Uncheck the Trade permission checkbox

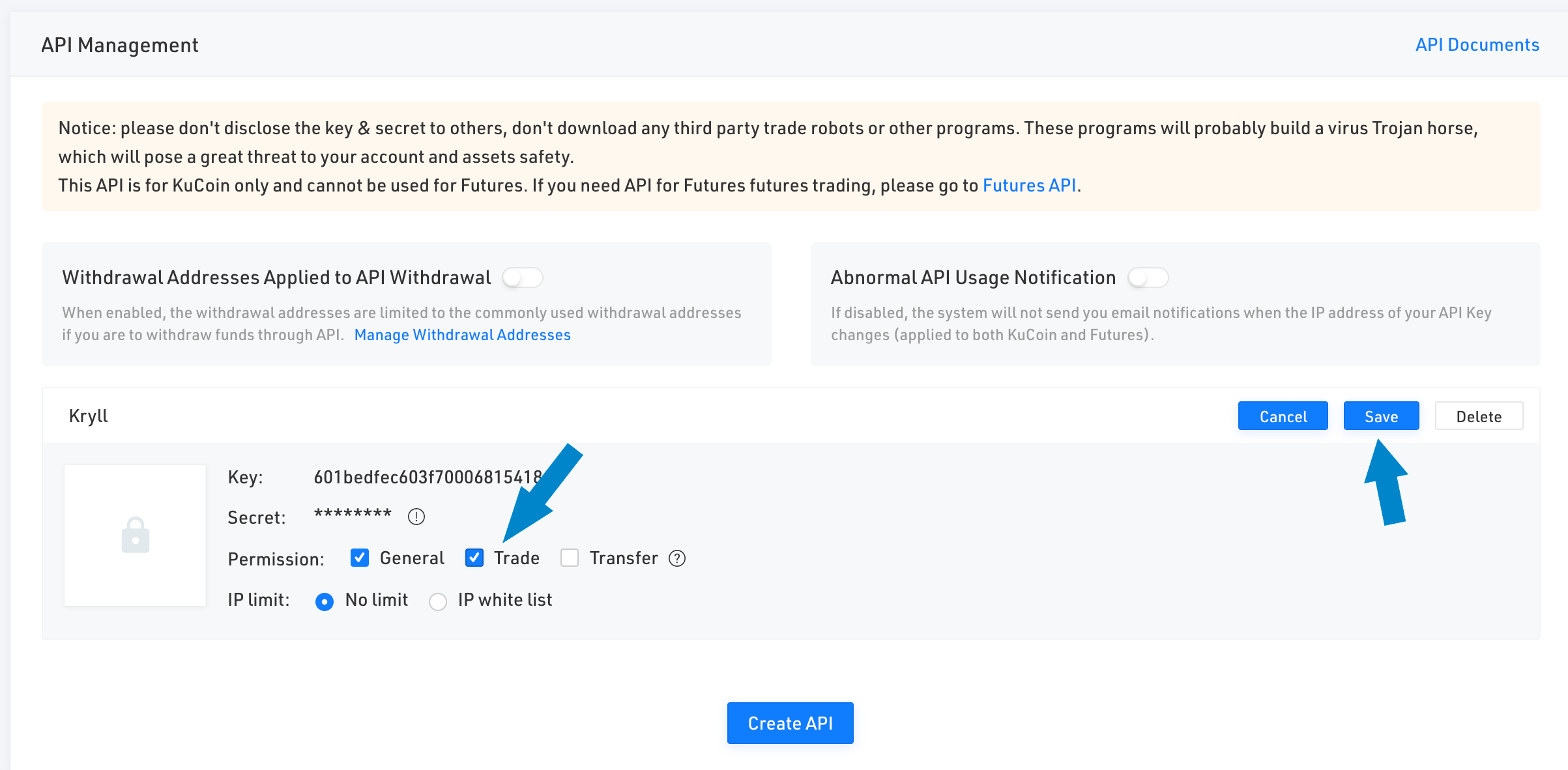474,558
